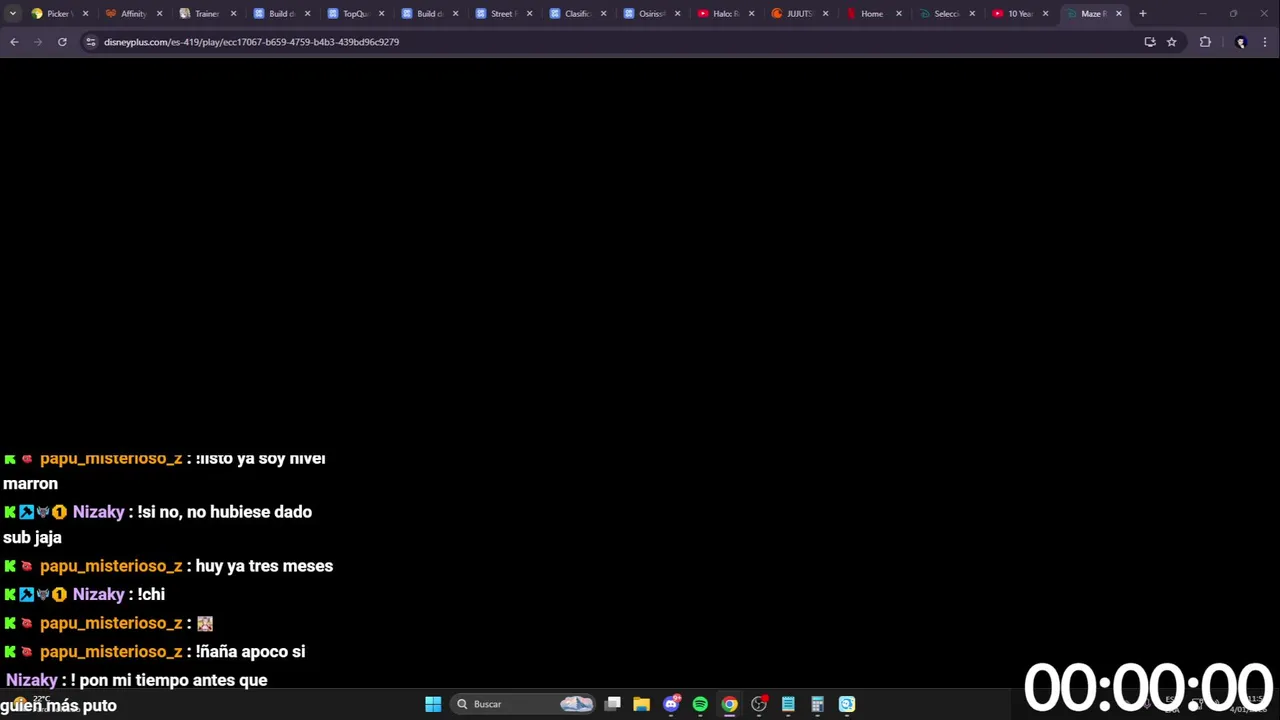Screen dimensions: 1280x720
Task: Open the Windows Start menu
Action: 433,704
